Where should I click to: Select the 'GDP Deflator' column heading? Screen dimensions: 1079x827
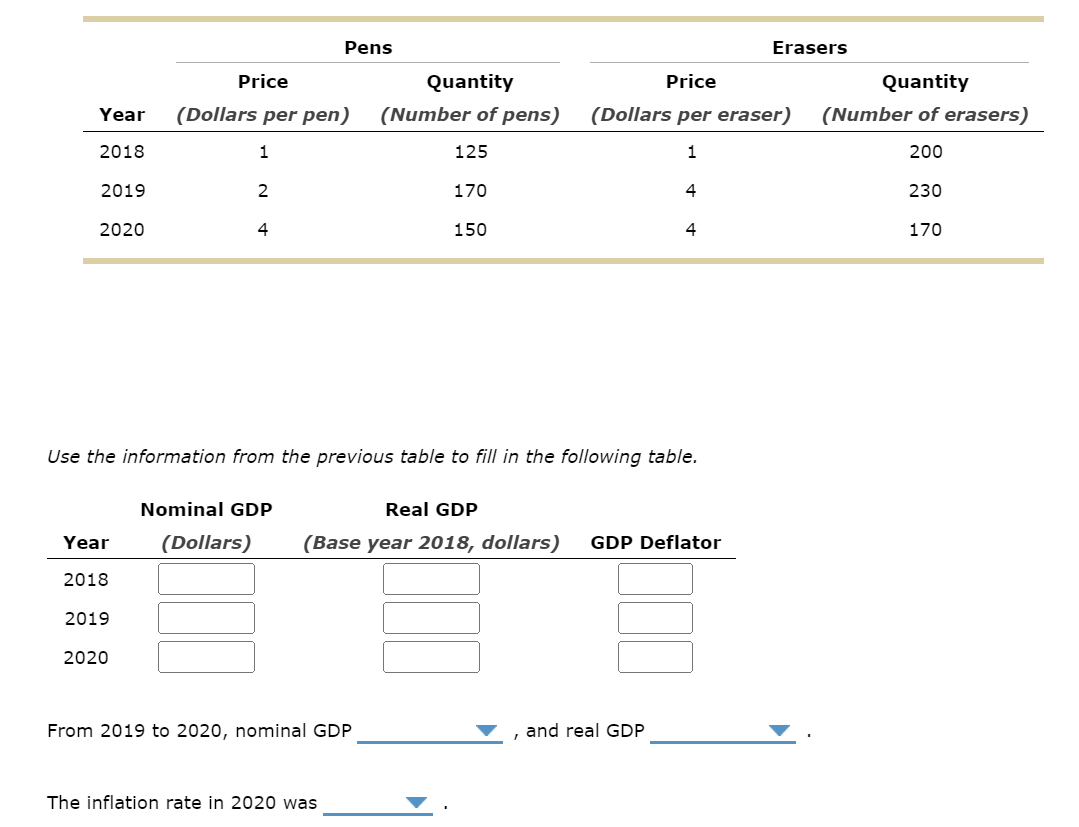655,542
